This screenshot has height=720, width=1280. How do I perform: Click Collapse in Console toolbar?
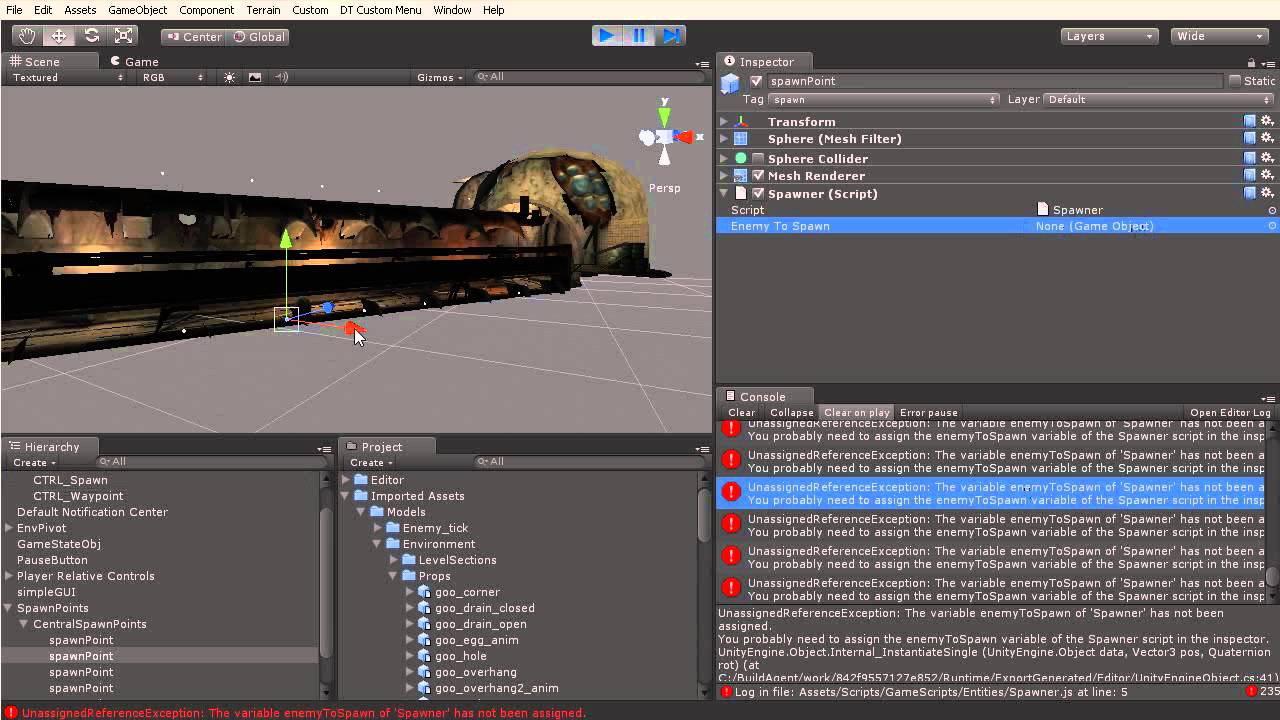(x=791, y=412)
